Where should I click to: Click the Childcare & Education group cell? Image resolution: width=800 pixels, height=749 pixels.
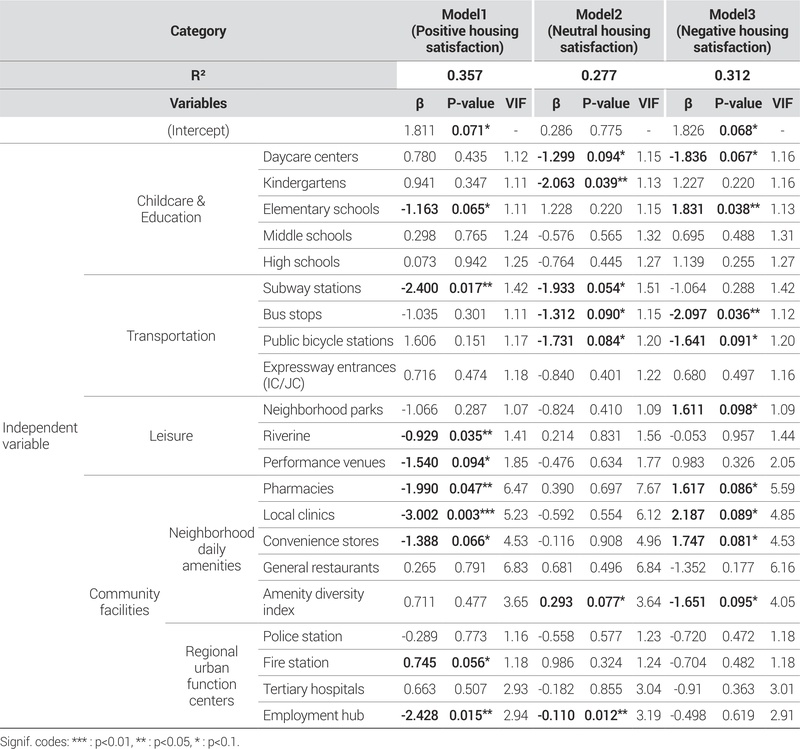(x=171, y=209)
